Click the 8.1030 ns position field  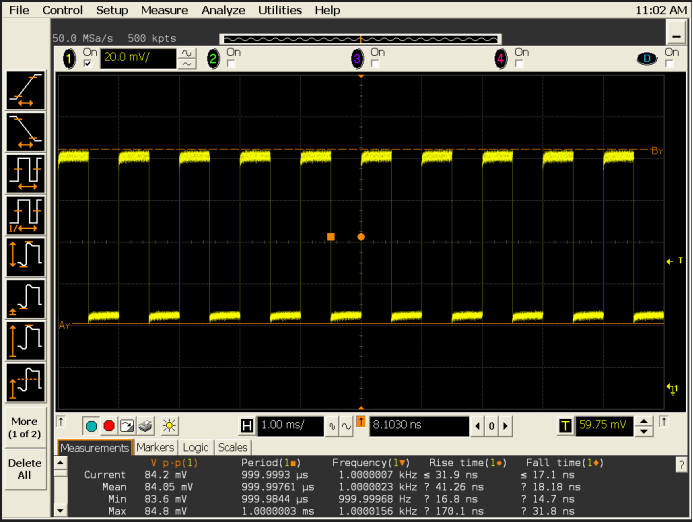pos(419,426)
